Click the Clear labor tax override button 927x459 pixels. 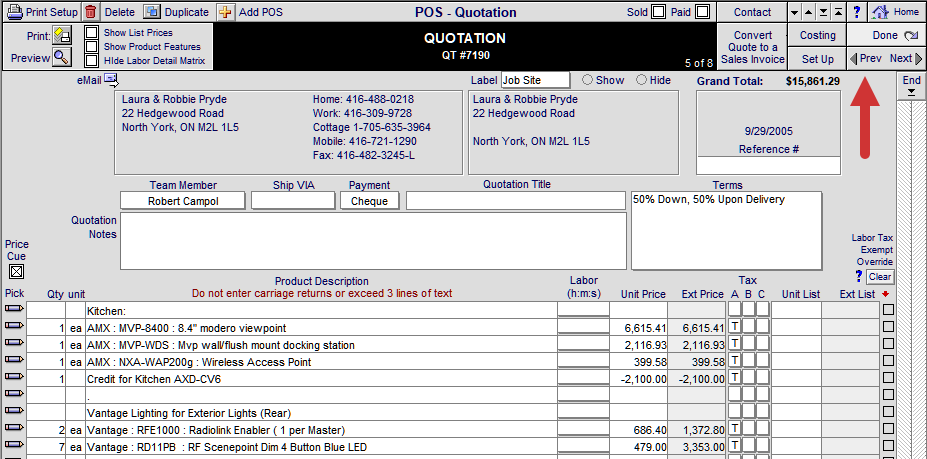880,277
